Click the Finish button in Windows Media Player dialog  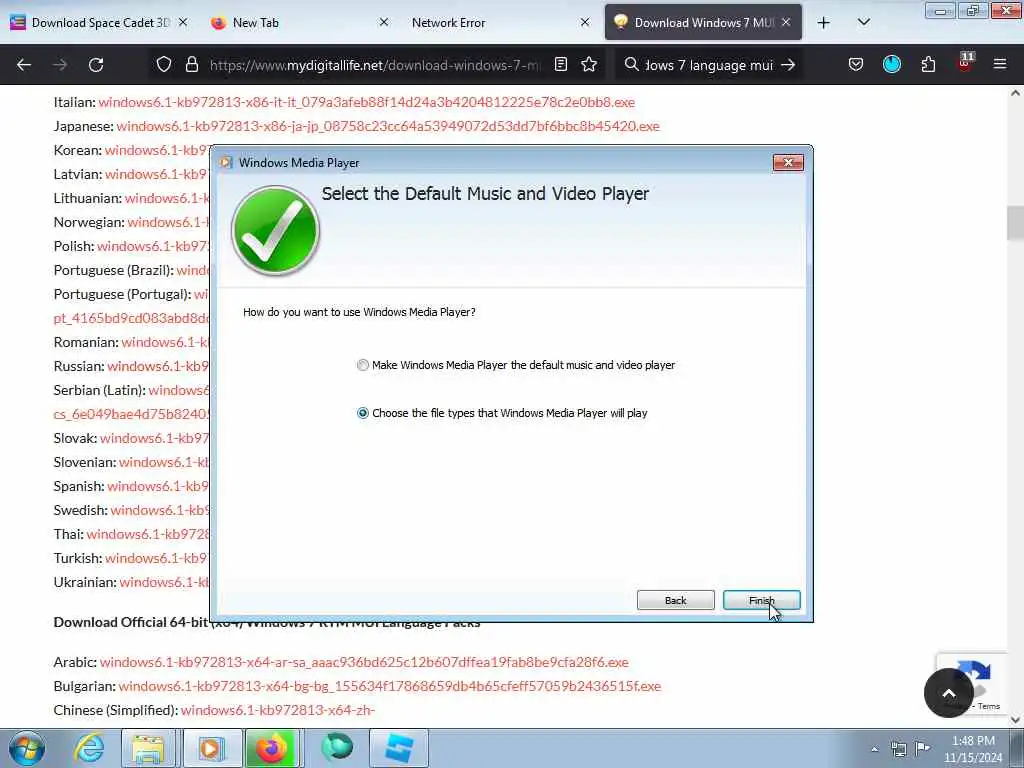pos(761,600)
